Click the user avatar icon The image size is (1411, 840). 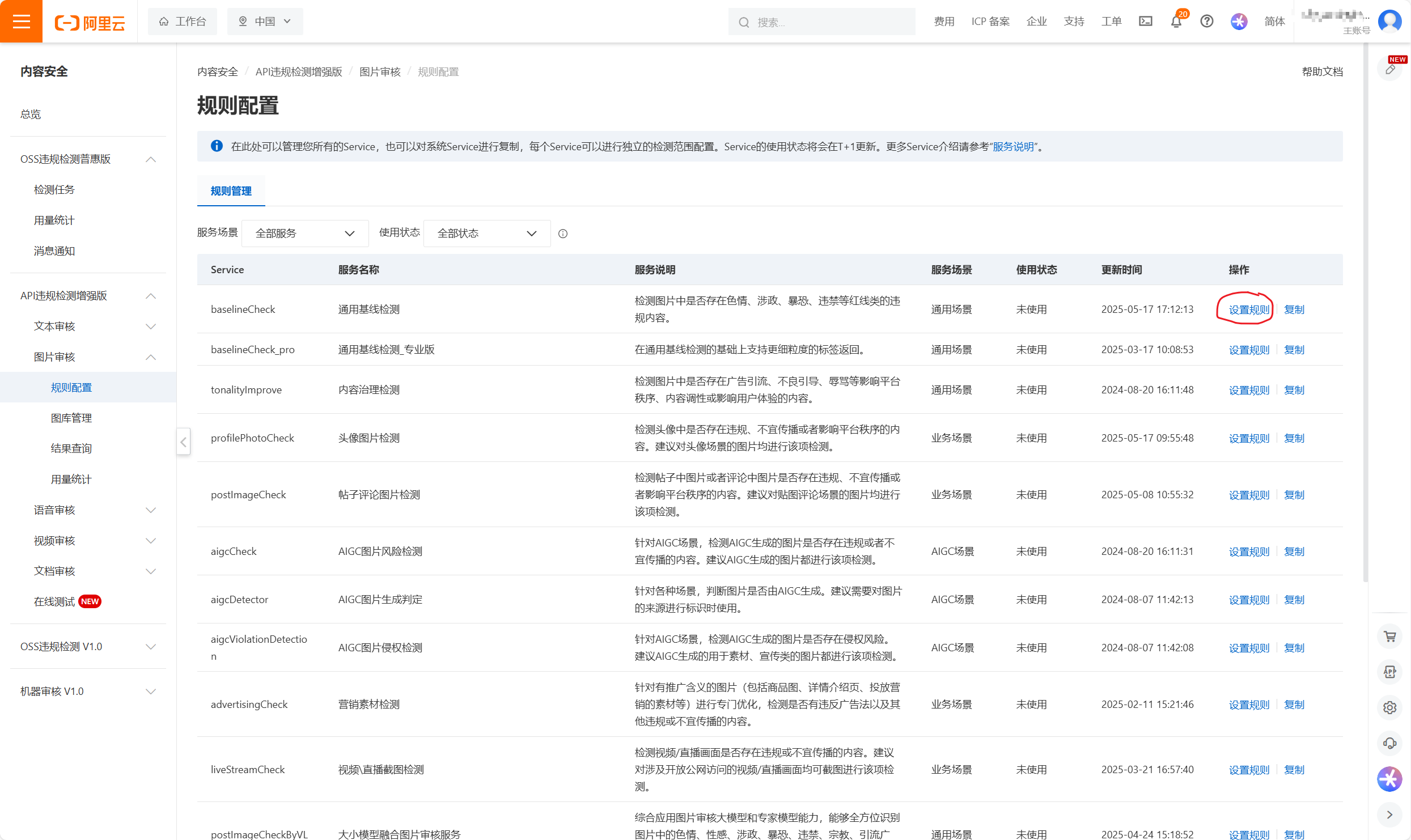[x=1389, y=22]
